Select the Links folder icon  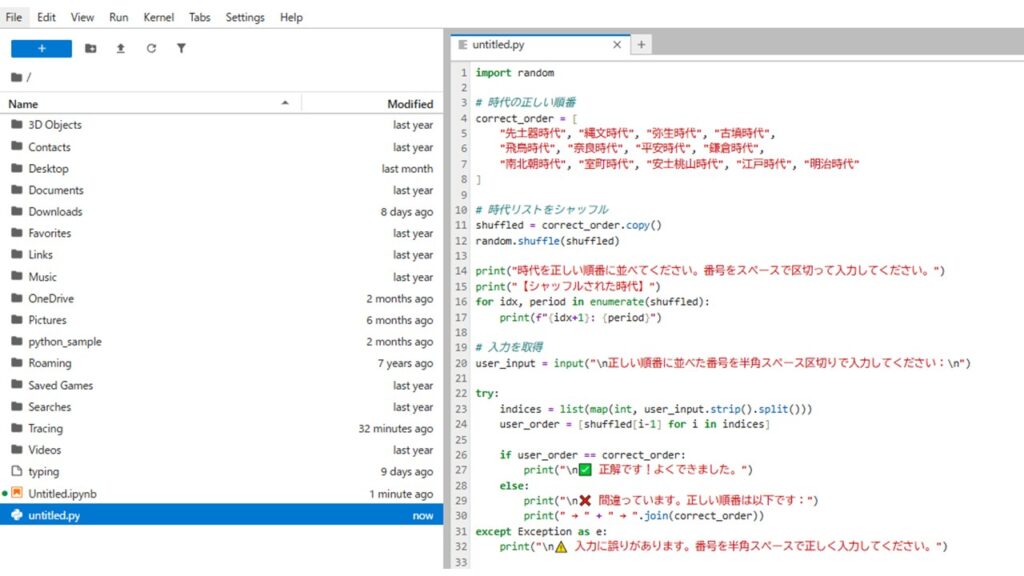click(17, 254)
